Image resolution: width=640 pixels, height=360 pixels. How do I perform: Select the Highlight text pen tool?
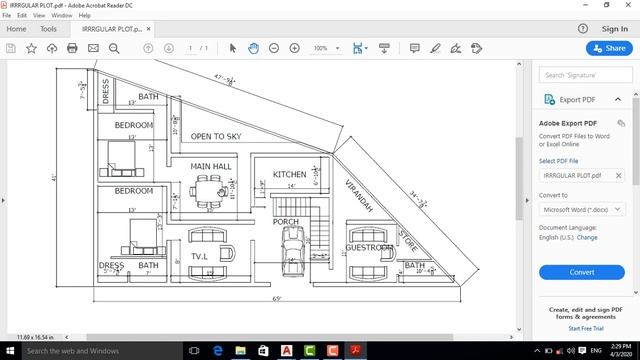(x=435, y=49)
